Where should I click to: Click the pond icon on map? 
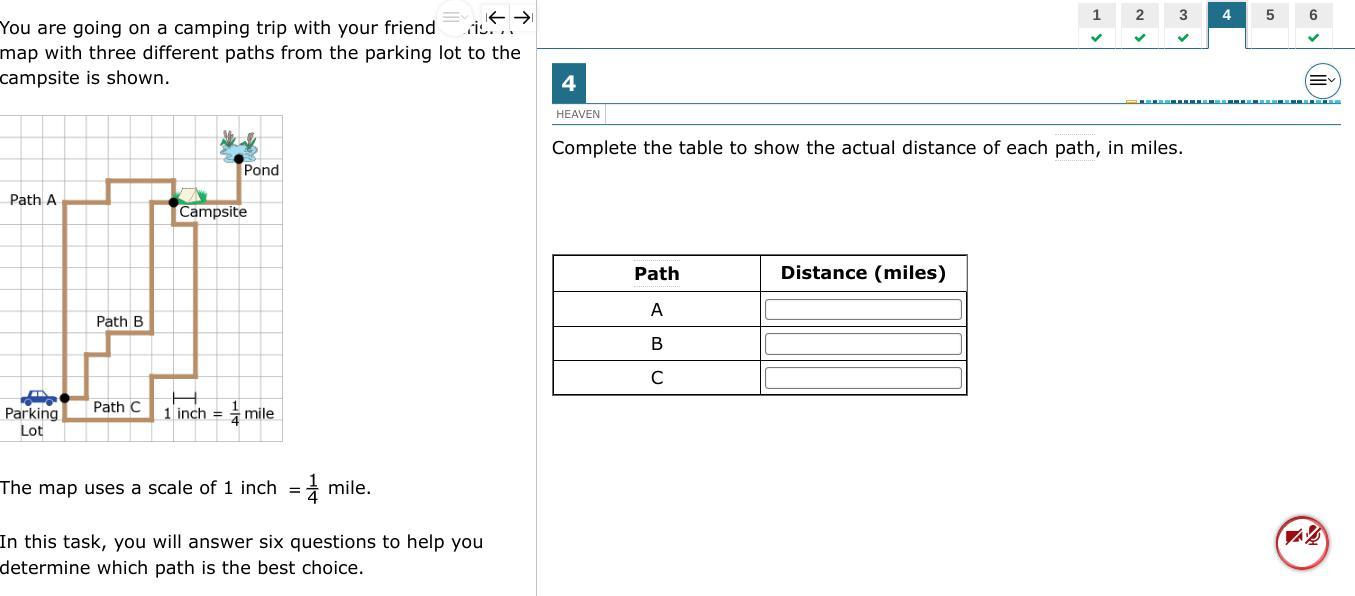click(x=239, y=146)
